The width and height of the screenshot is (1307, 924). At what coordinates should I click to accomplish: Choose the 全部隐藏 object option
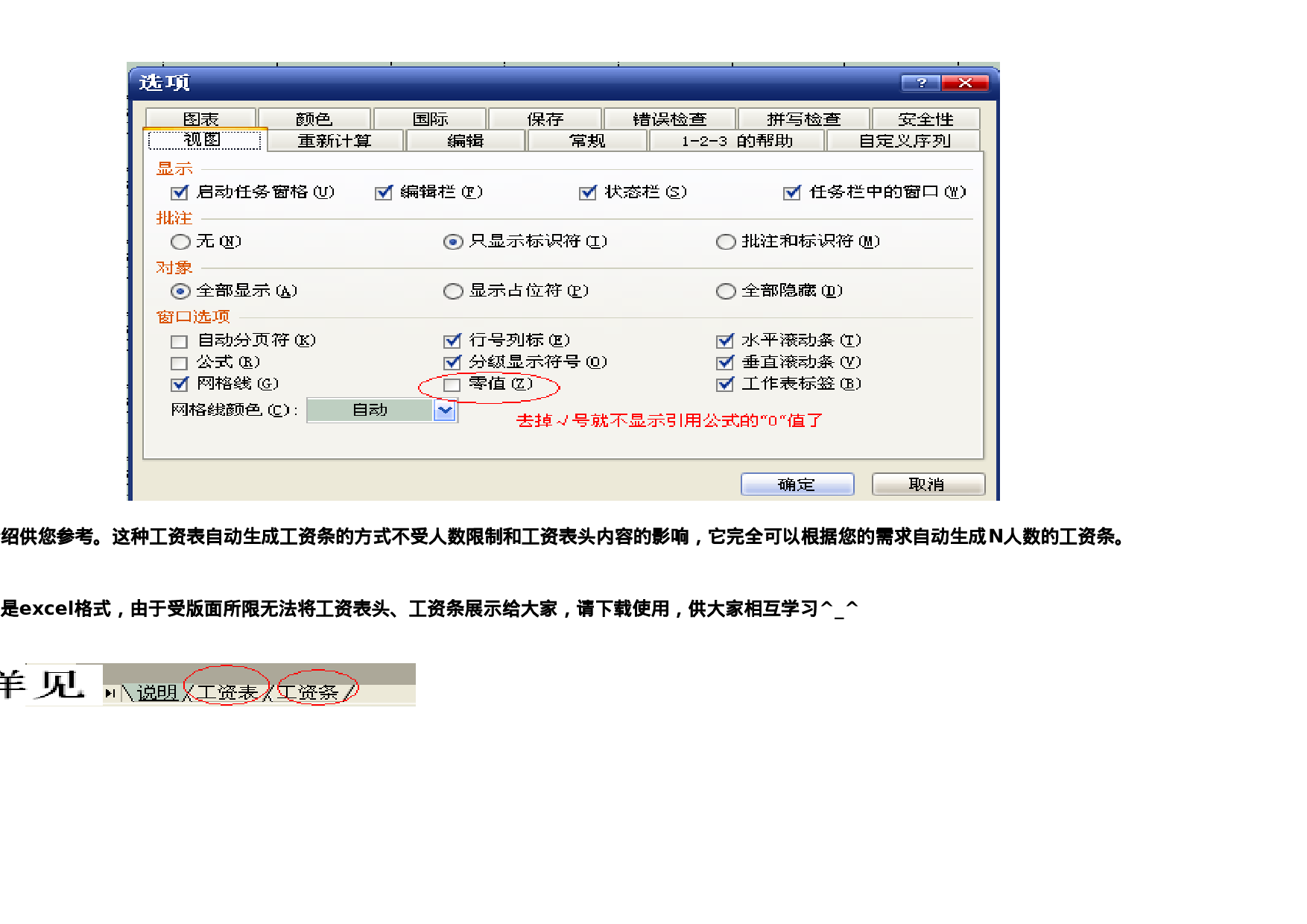pos(726,291)
